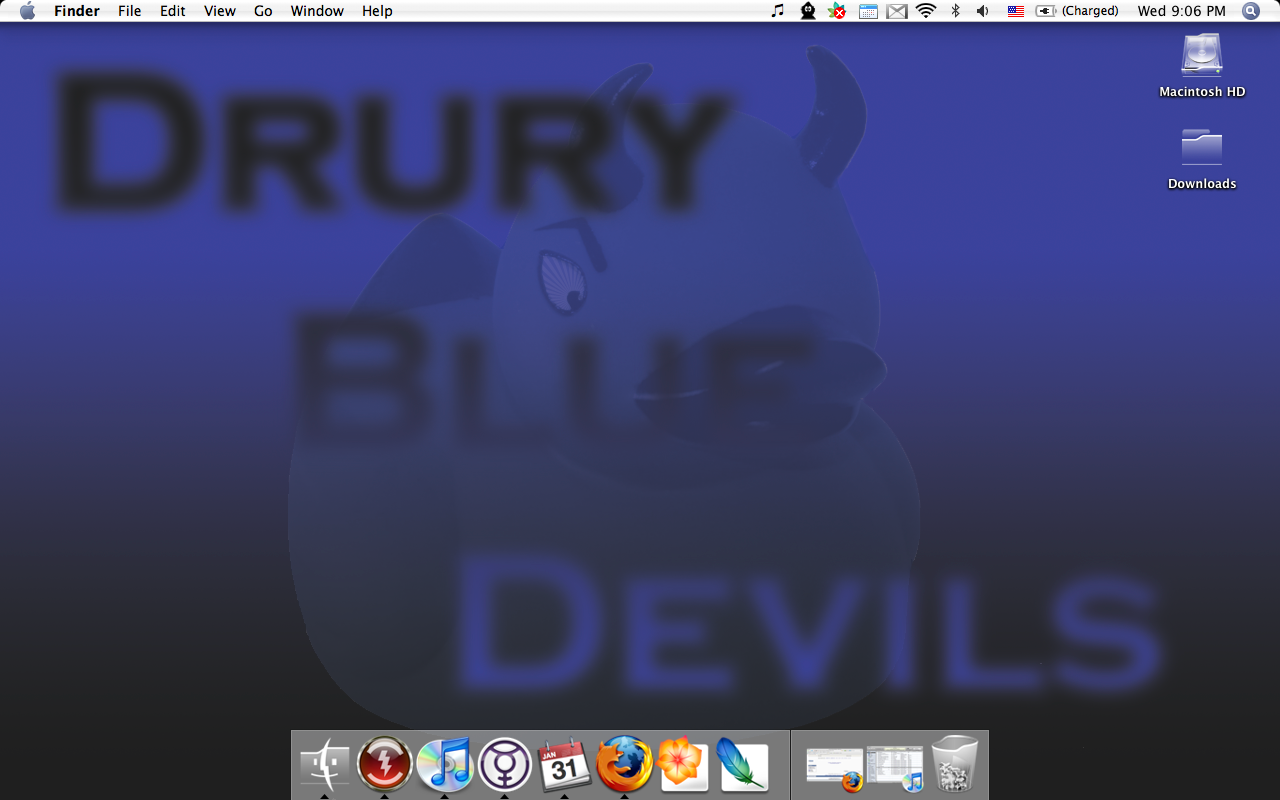Viewport: 1280px width, 800px height.
Task: Click the music note menu bar icon
Action: click(778, 11)
